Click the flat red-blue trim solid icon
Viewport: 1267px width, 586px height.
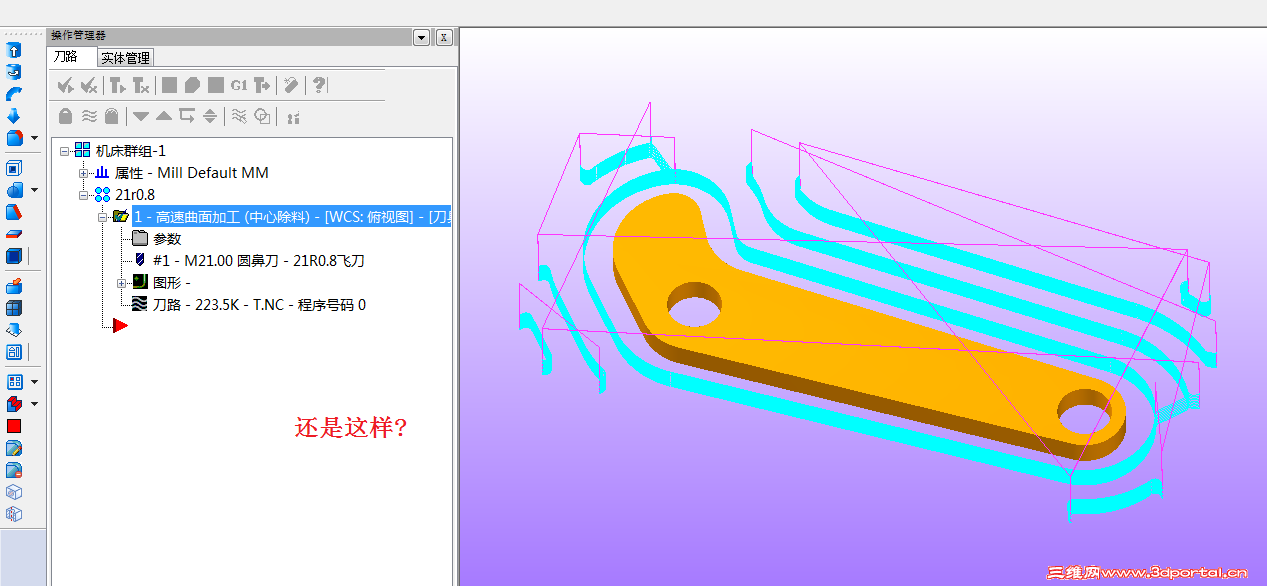tap(14, 234)
